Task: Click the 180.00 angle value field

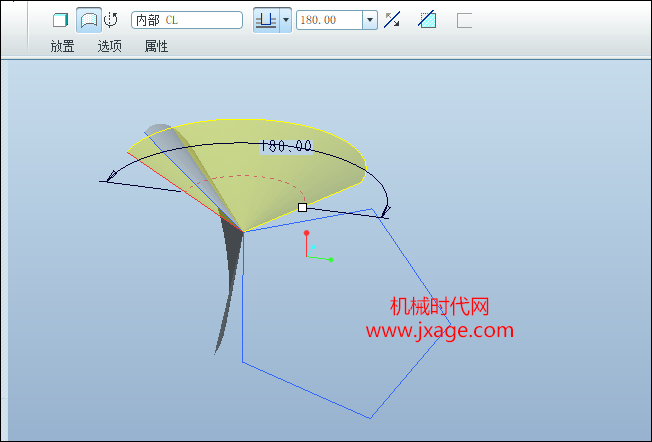Action: [x=329, y=20]
